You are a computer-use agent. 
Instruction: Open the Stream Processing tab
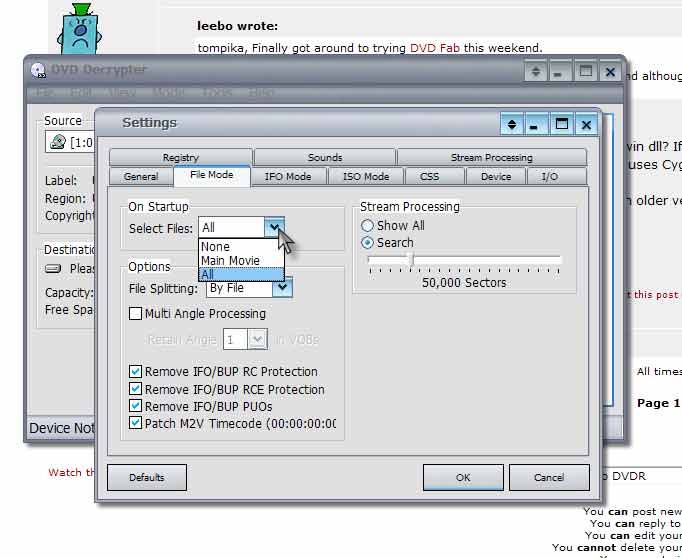point(491,157)
